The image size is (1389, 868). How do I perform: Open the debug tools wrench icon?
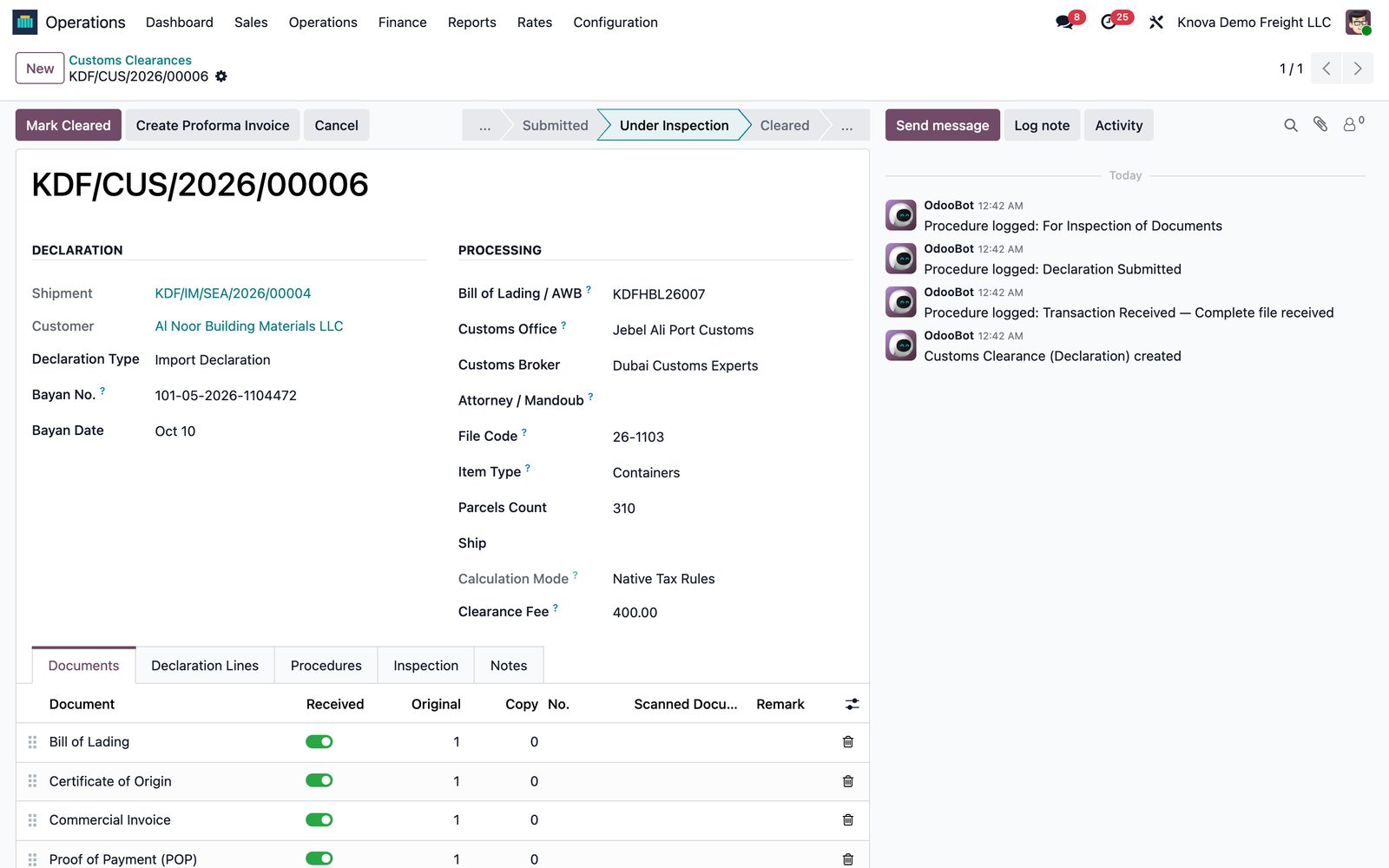click(1156, 23)
